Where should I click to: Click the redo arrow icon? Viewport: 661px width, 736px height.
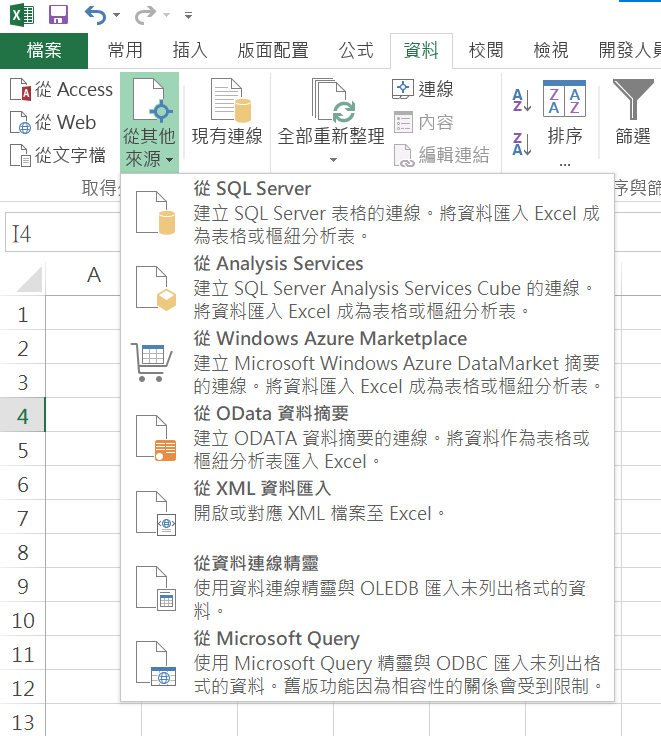tap(145, 15)
